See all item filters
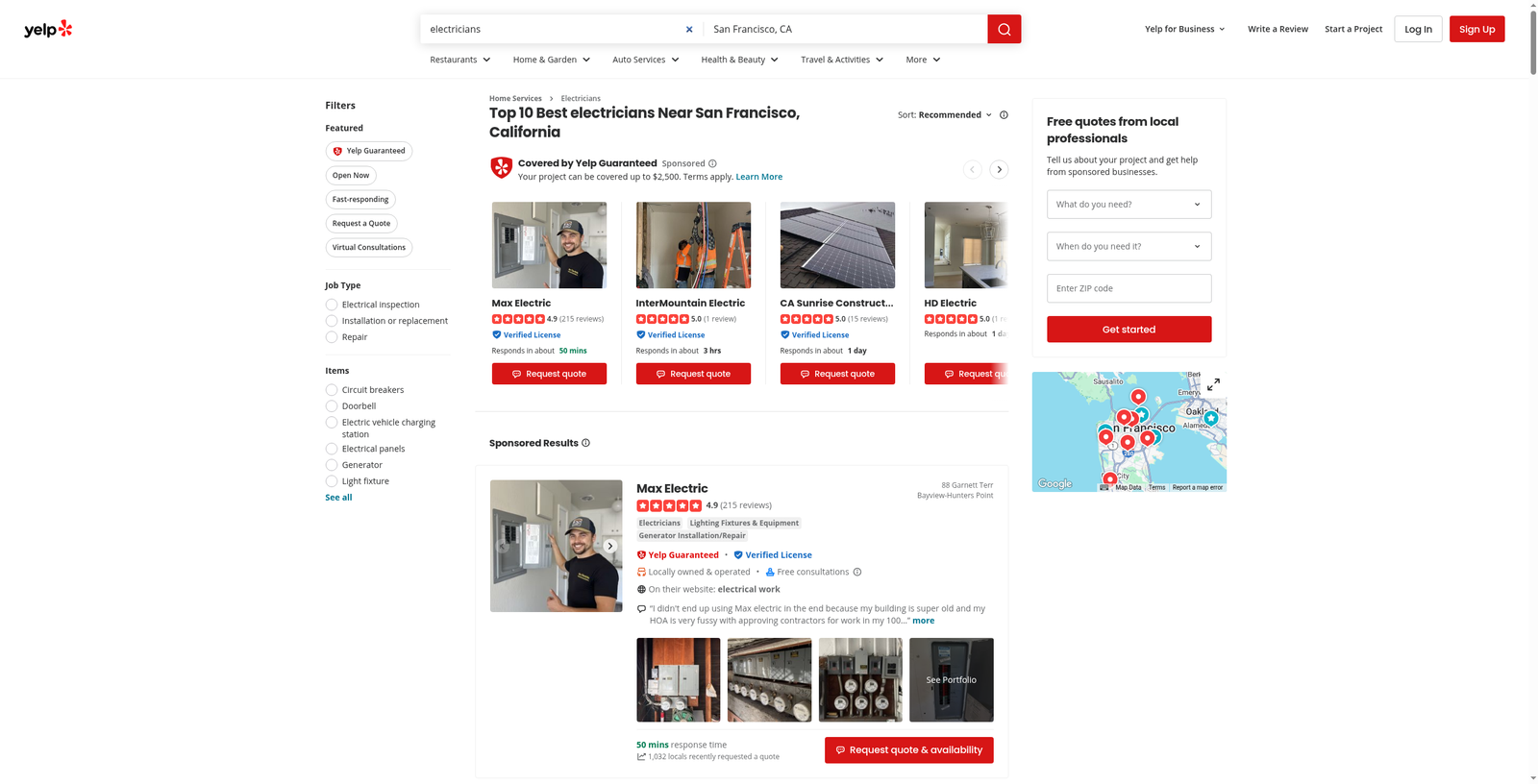 338,498
